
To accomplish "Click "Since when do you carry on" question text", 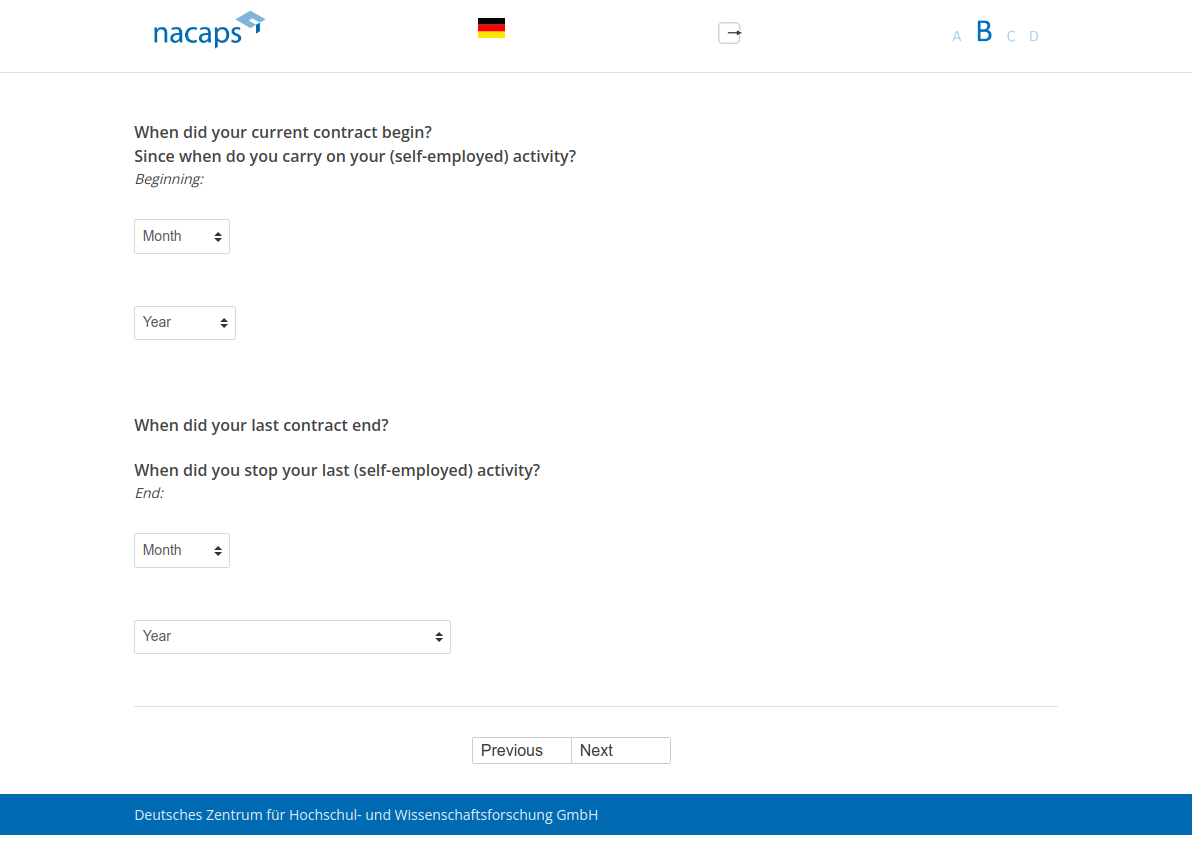I will [355, 156].
